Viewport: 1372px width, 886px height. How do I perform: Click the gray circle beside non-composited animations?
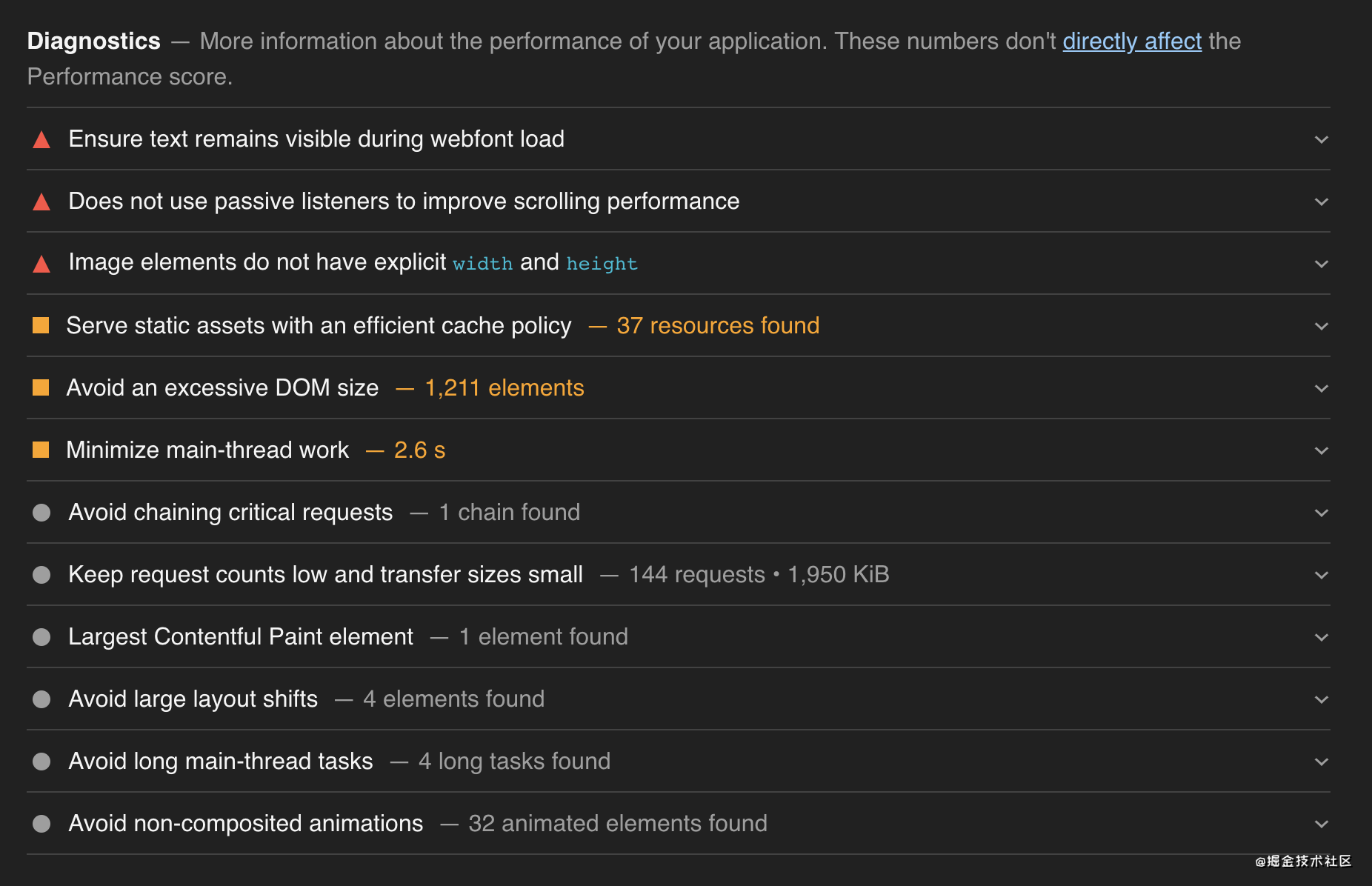pyautogui.click(x=42, y=823)
